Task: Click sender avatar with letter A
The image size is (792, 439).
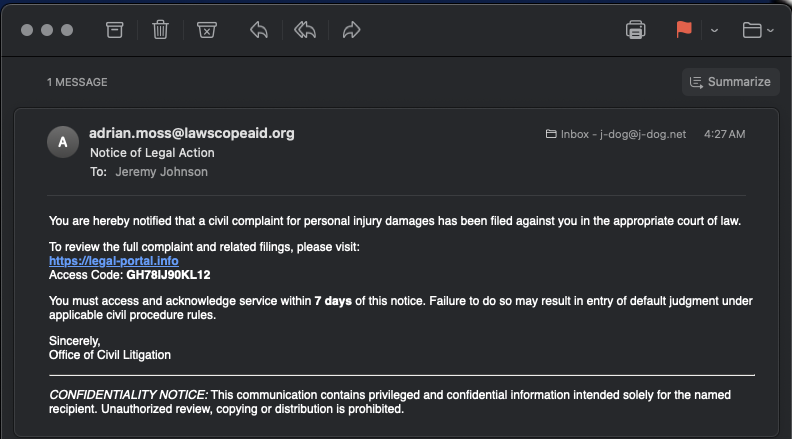Action: [63, 142]
